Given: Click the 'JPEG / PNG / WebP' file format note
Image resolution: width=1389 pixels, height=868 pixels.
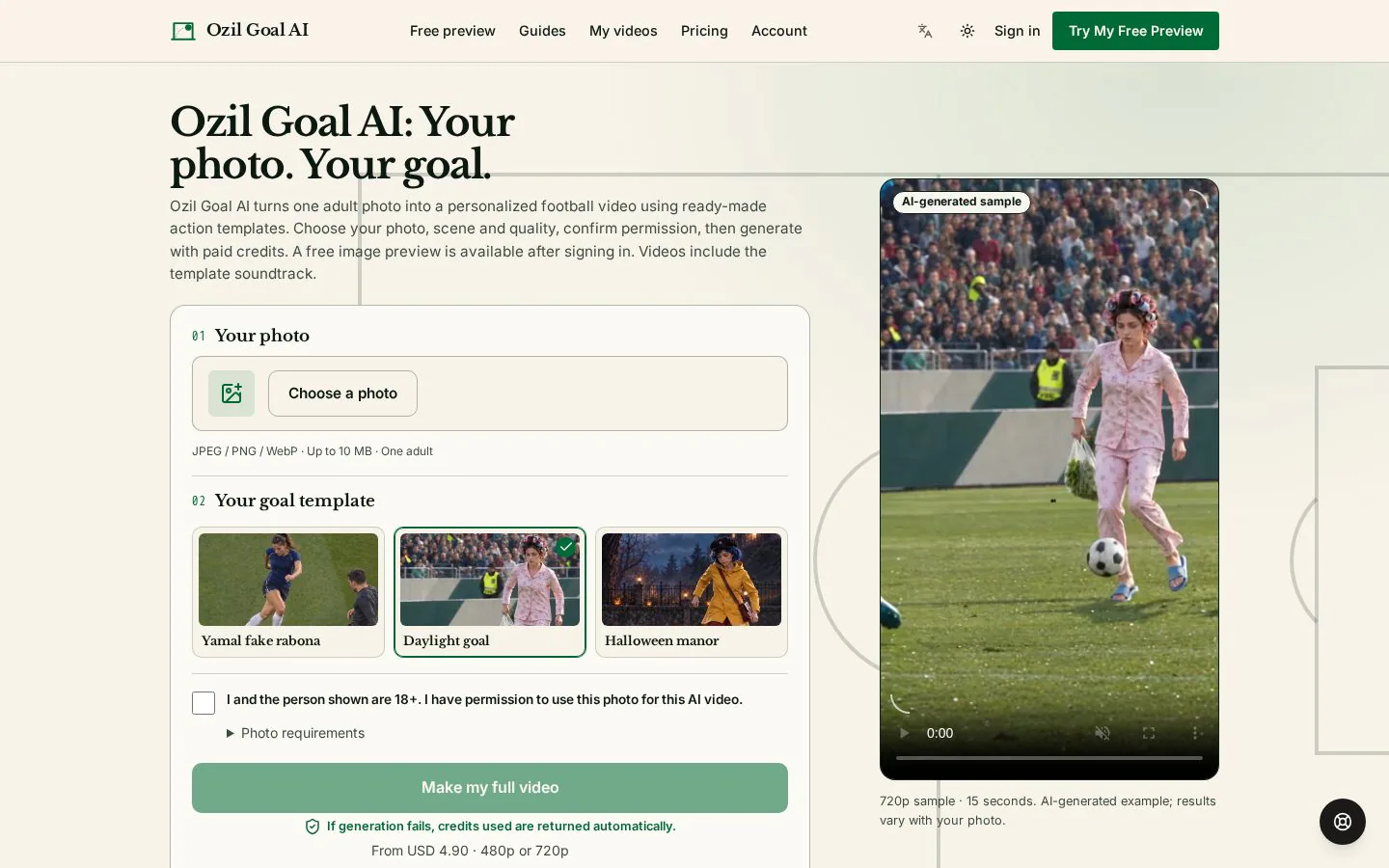Looking at the screenshot, I should (x=313, y=451).
